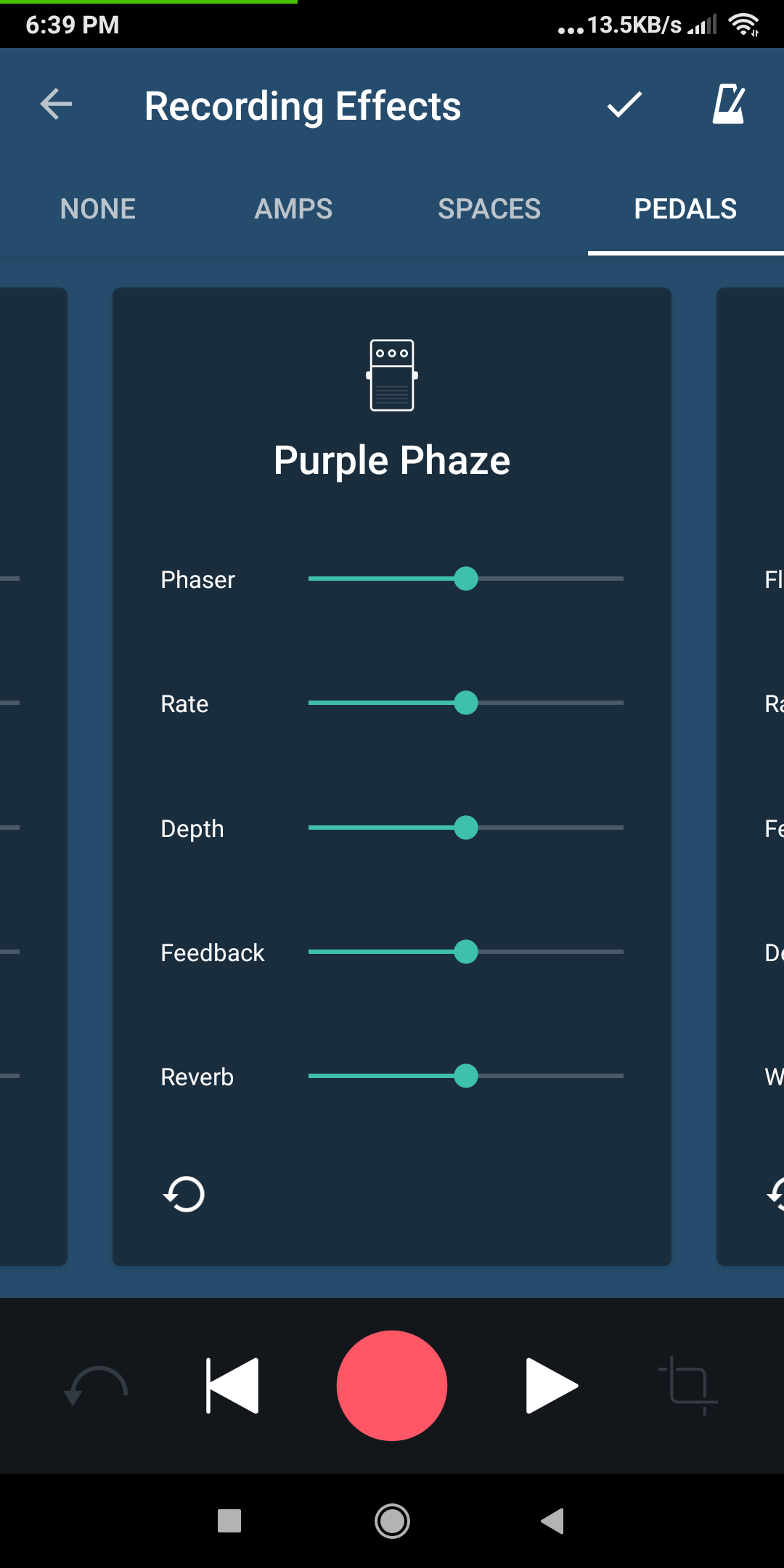
Task: Set the Rate slider handle
Action: (x=466, y=703)
